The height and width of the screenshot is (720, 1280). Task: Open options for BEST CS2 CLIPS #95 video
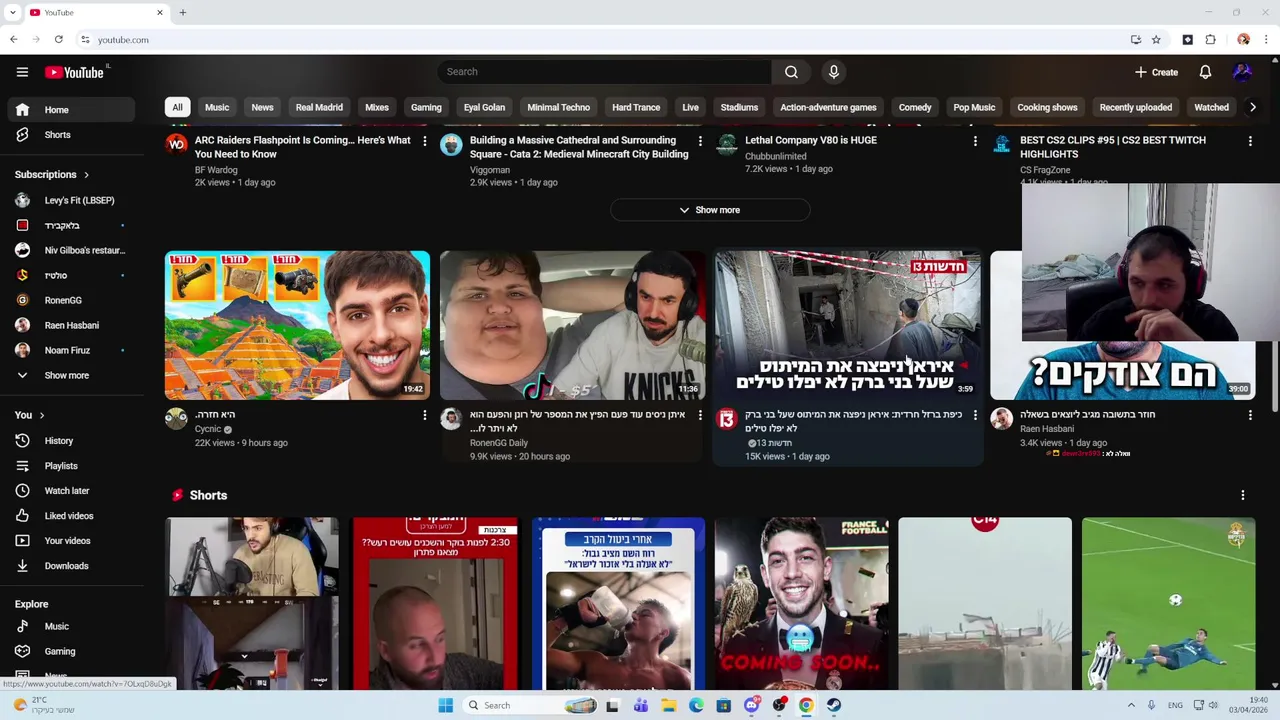pyautogui.click(x=1249, y=141)
